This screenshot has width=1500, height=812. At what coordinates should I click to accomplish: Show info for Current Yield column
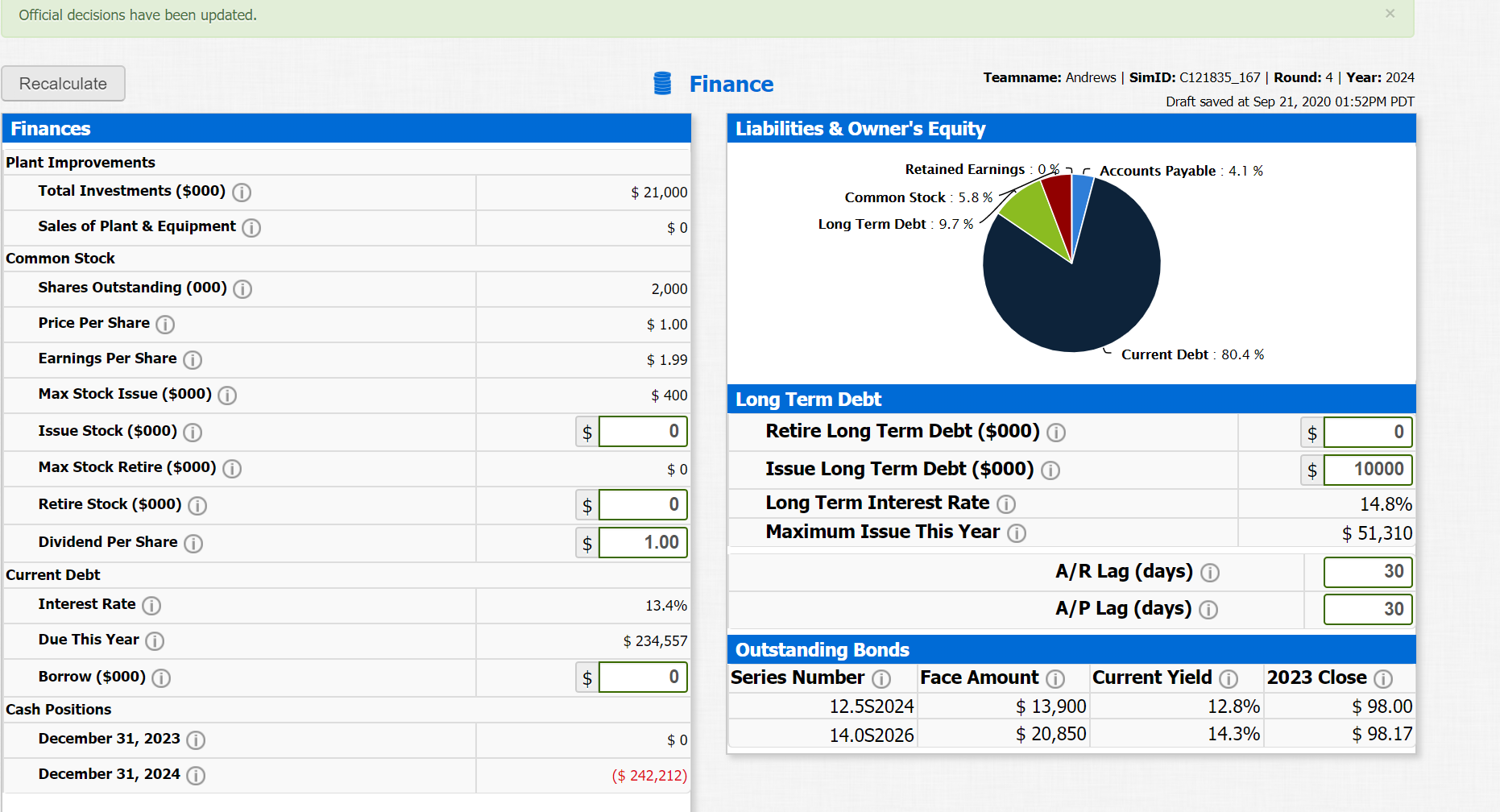[x=1229, y=679]
